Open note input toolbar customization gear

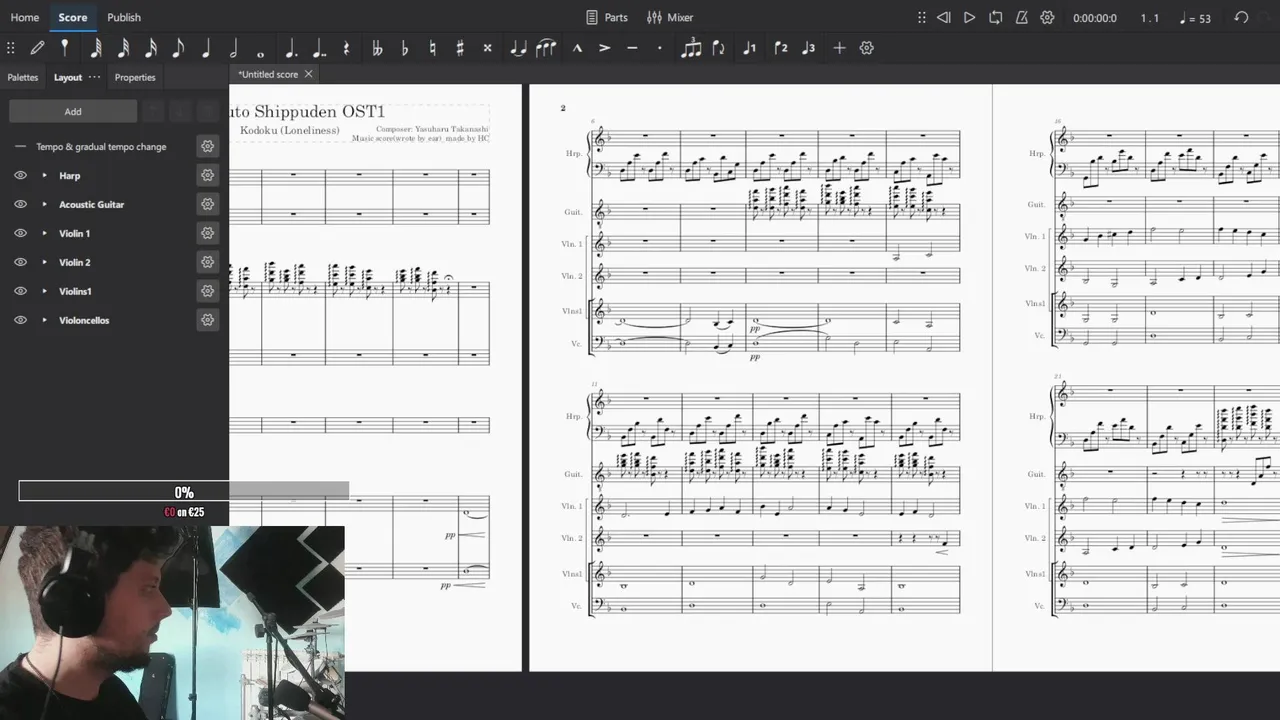click(x=867, y=48)
